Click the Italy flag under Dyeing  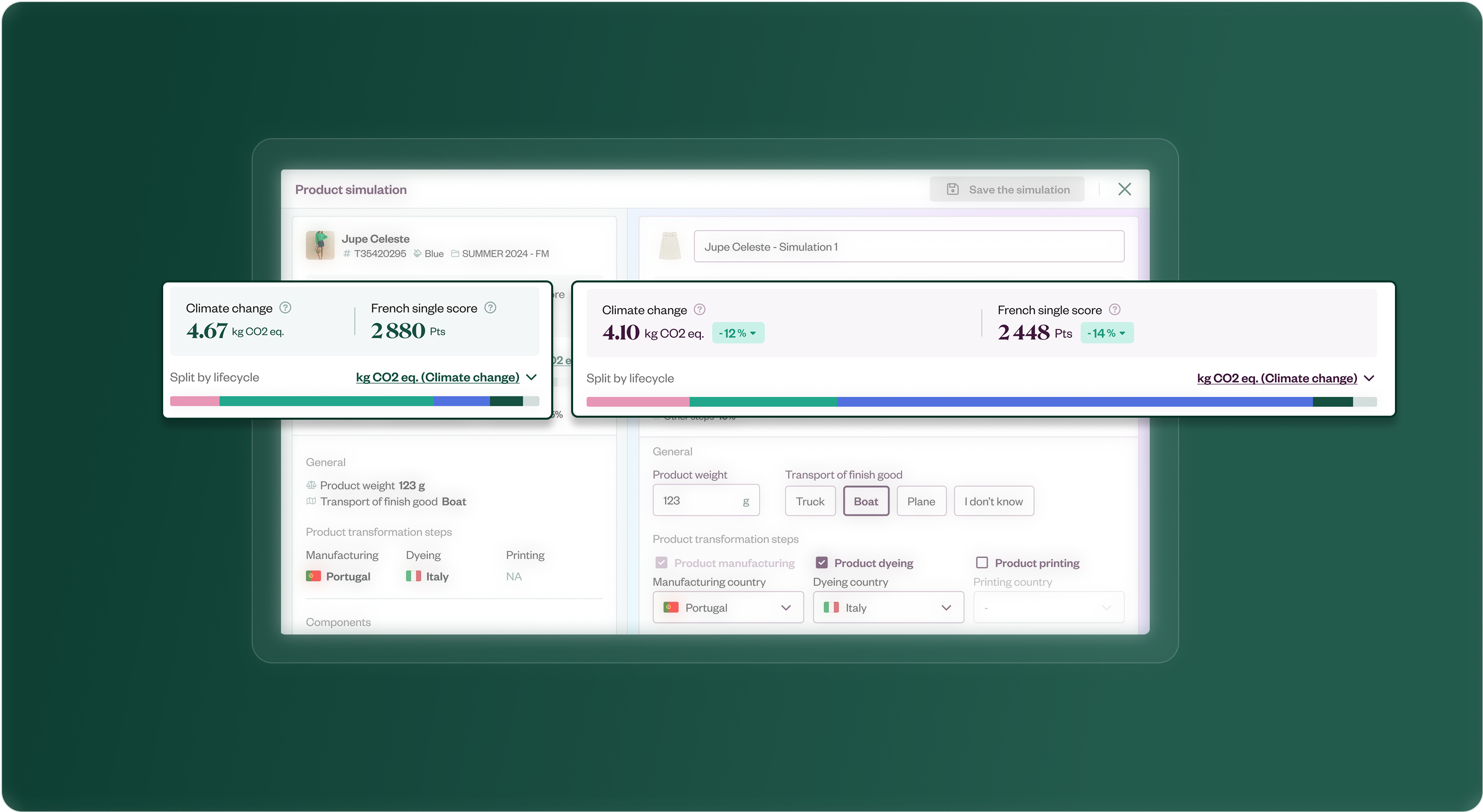413,576
